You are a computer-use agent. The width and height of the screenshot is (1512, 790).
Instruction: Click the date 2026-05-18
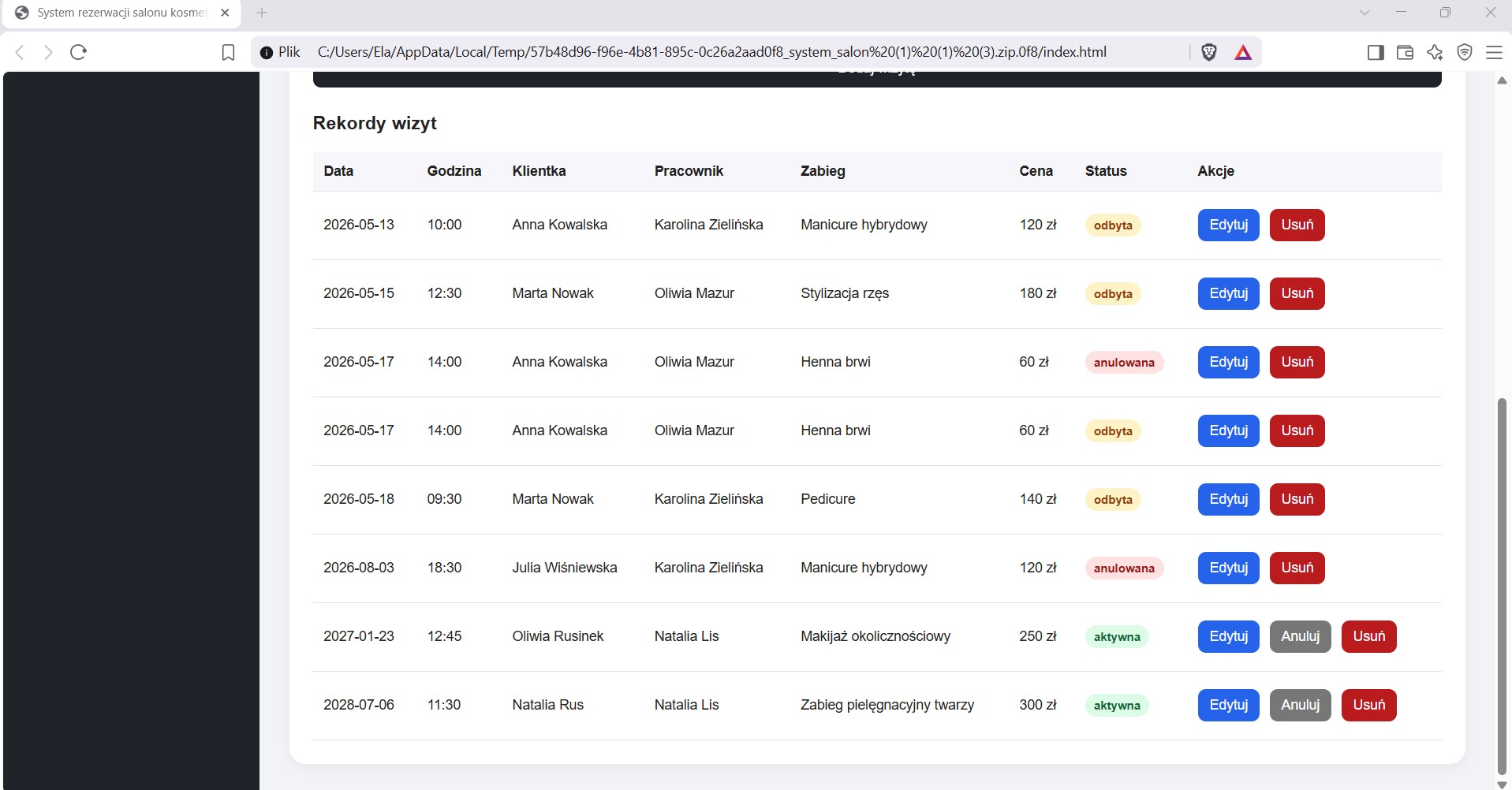(359, 499)
